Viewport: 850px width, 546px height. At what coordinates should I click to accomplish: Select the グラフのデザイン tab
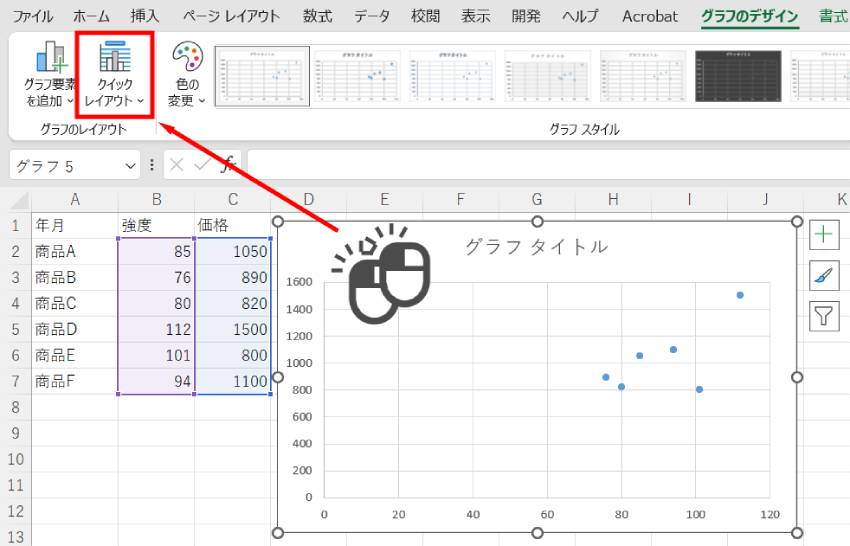(750, 16)
